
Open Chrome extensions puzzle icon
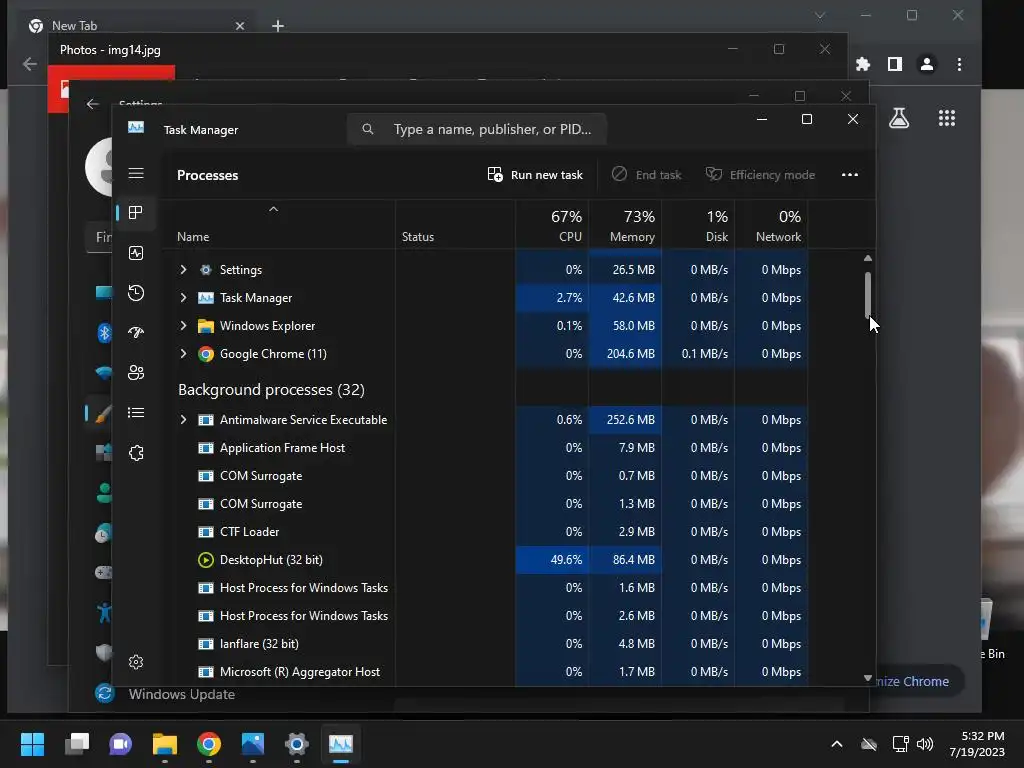tap(863, 64)
